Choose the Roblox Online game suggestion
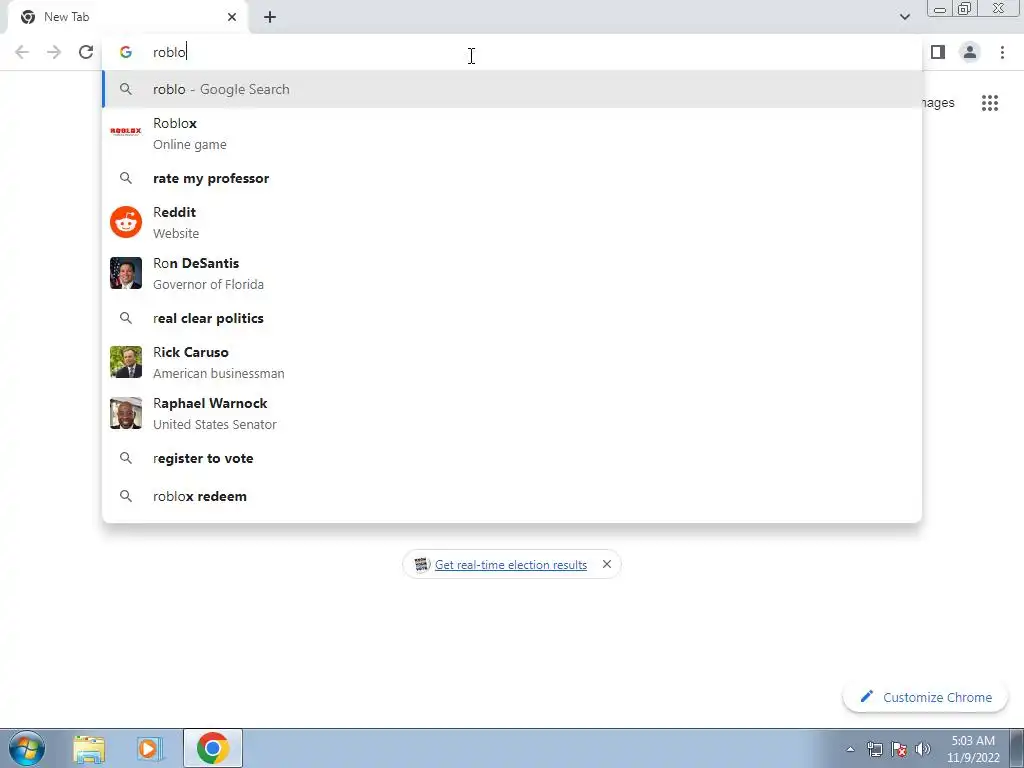This screenshot has height=768, width=1024. coord(512,134)
